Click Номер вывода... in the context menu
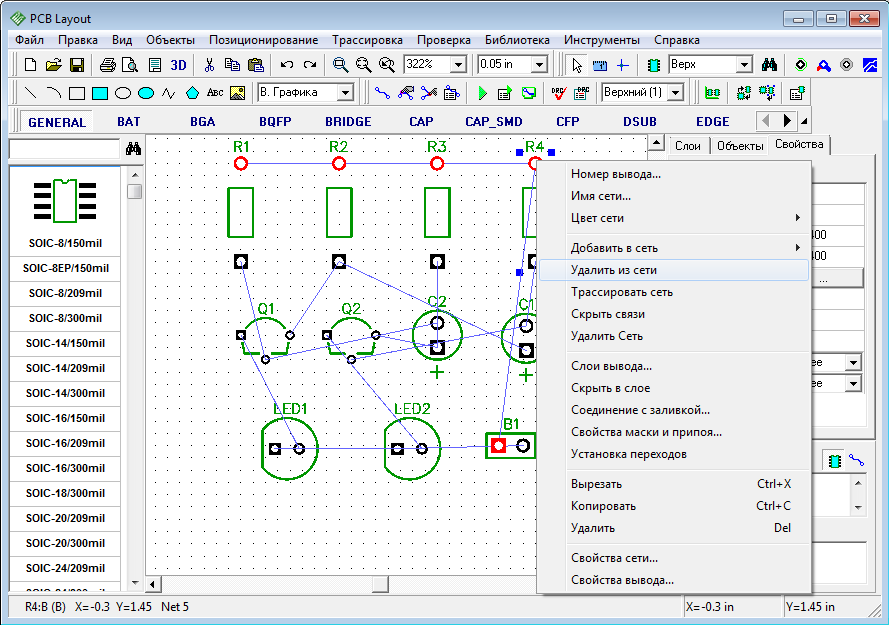Viewport: 889px width, 625px height. pos(674,174)
